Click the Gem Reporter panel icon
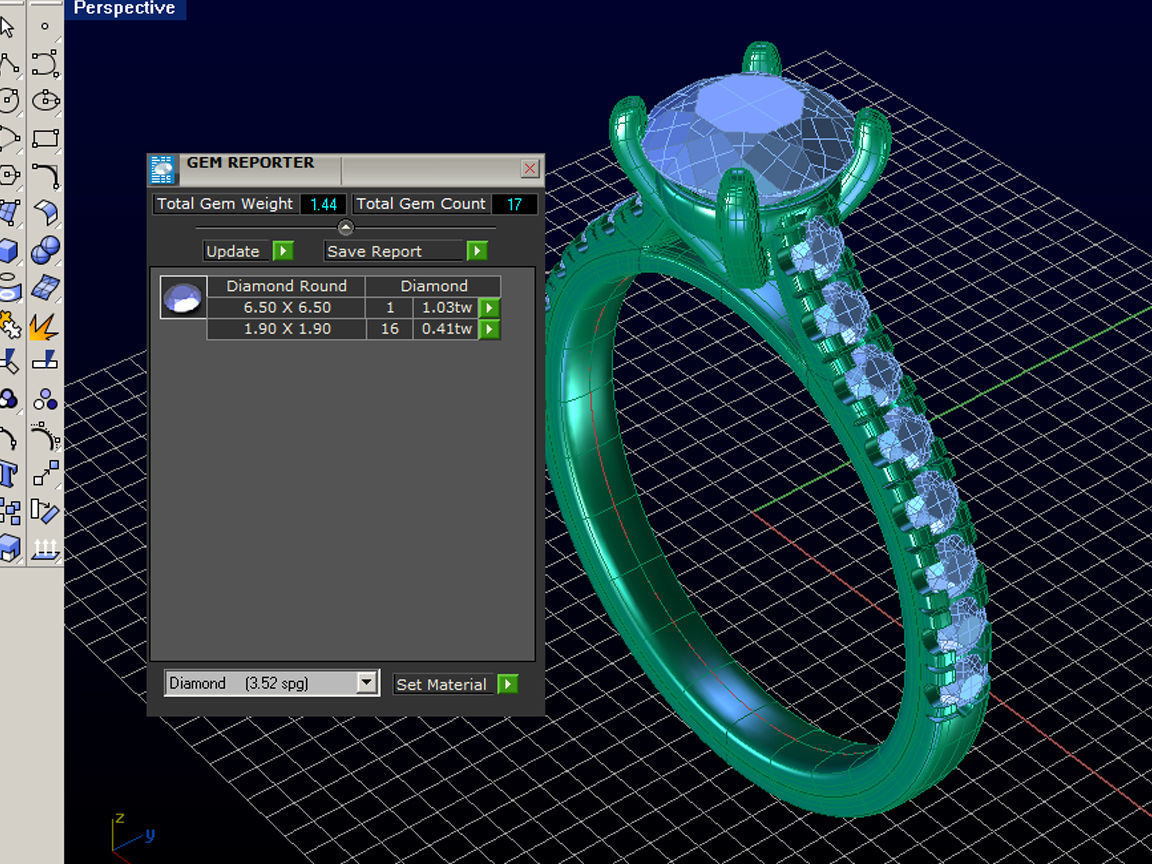The height and width of the screenshot is (864, 1152). pos(162,169)
